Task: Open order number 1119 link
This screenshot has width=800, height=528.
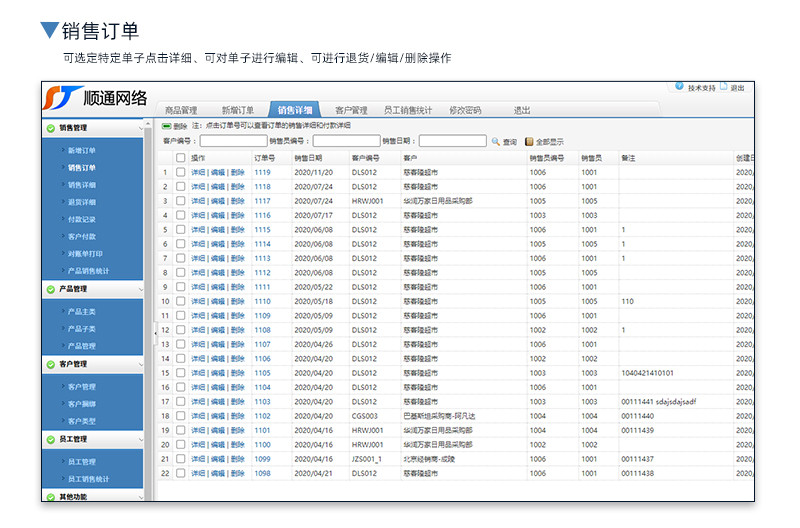Action: point(262,172)
